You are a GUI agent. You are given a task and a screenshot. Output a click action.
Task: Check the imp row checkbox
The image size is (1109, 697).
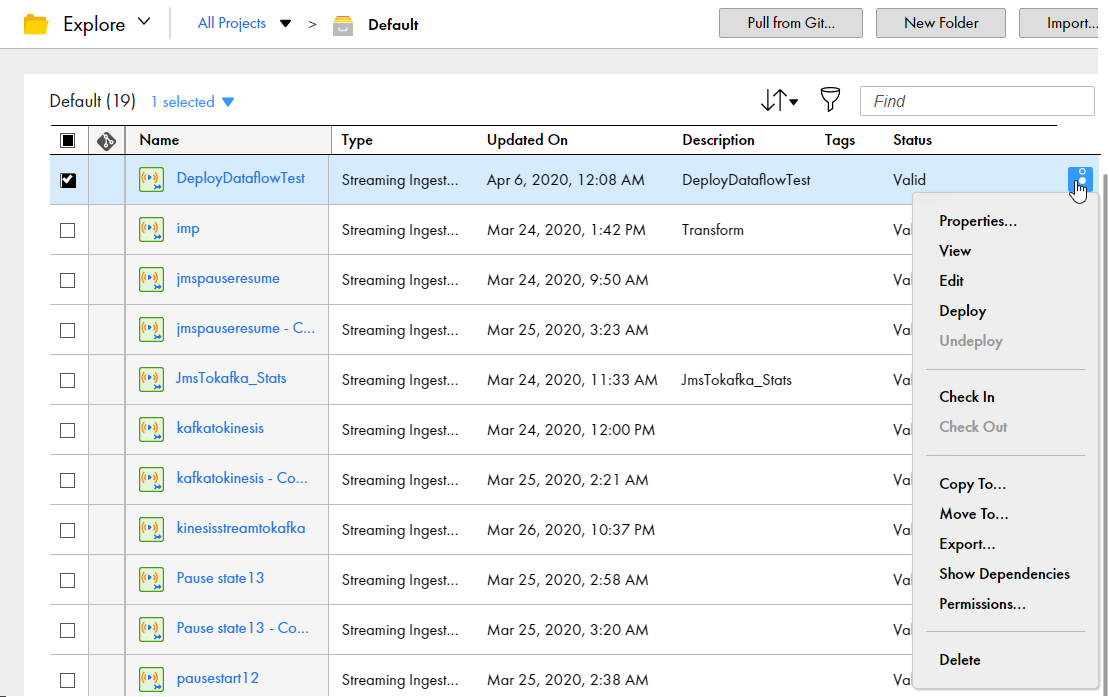point(67,230)
